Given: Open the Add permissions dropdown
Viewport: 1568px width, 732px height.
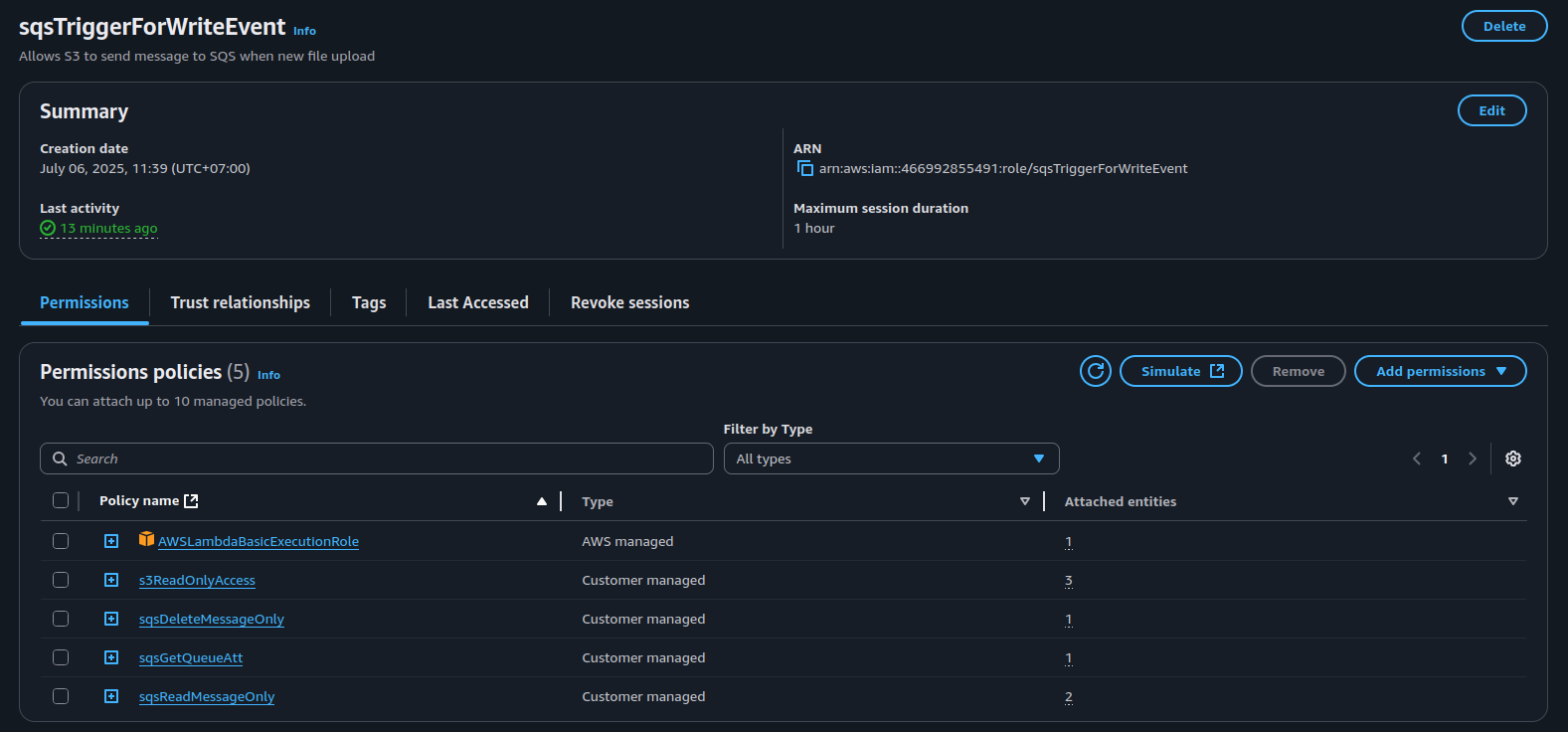Looking at the screenshot, I should [x=1440, y=371].
